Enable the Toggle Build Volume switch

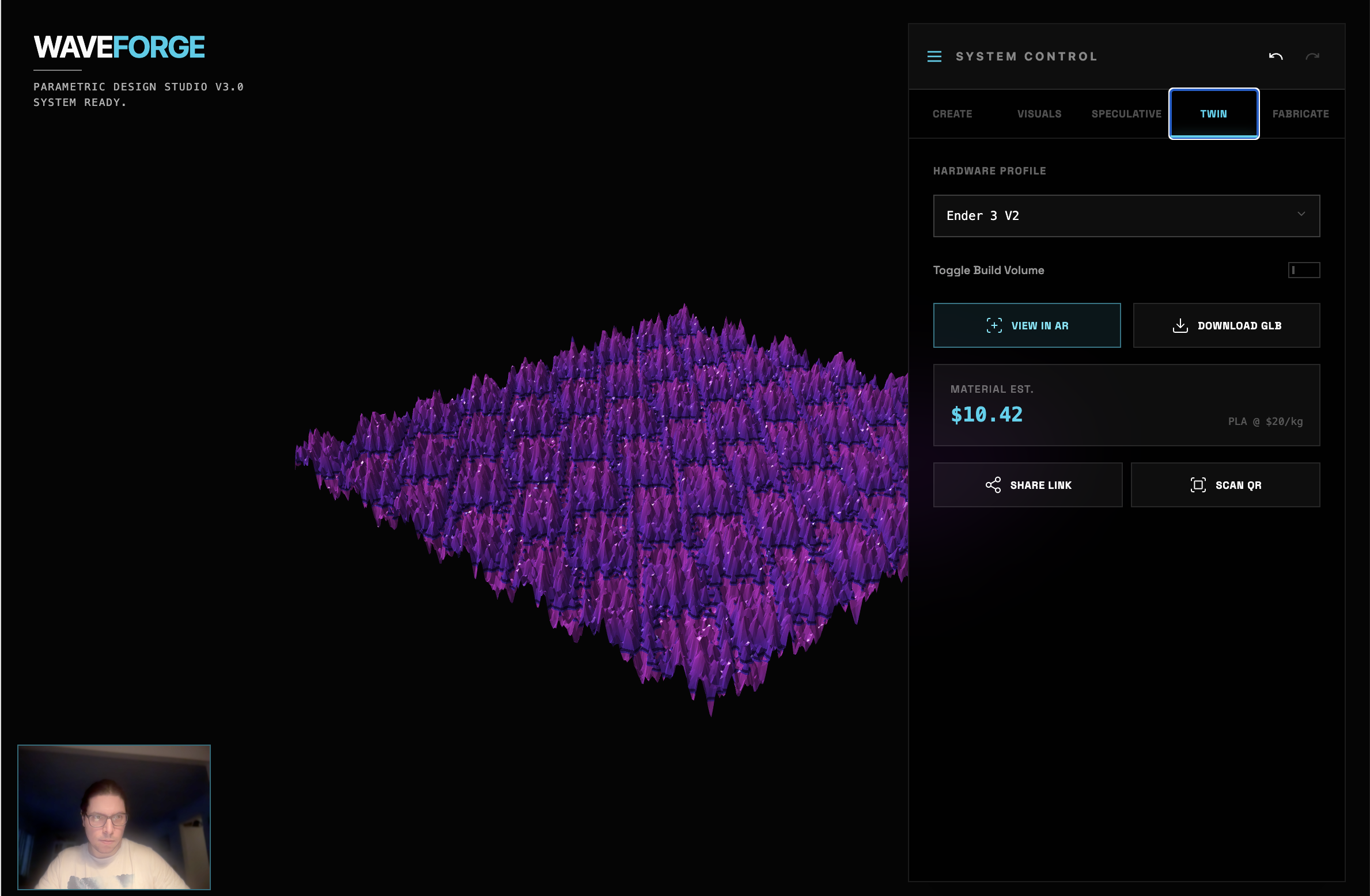click(1303, 270)
